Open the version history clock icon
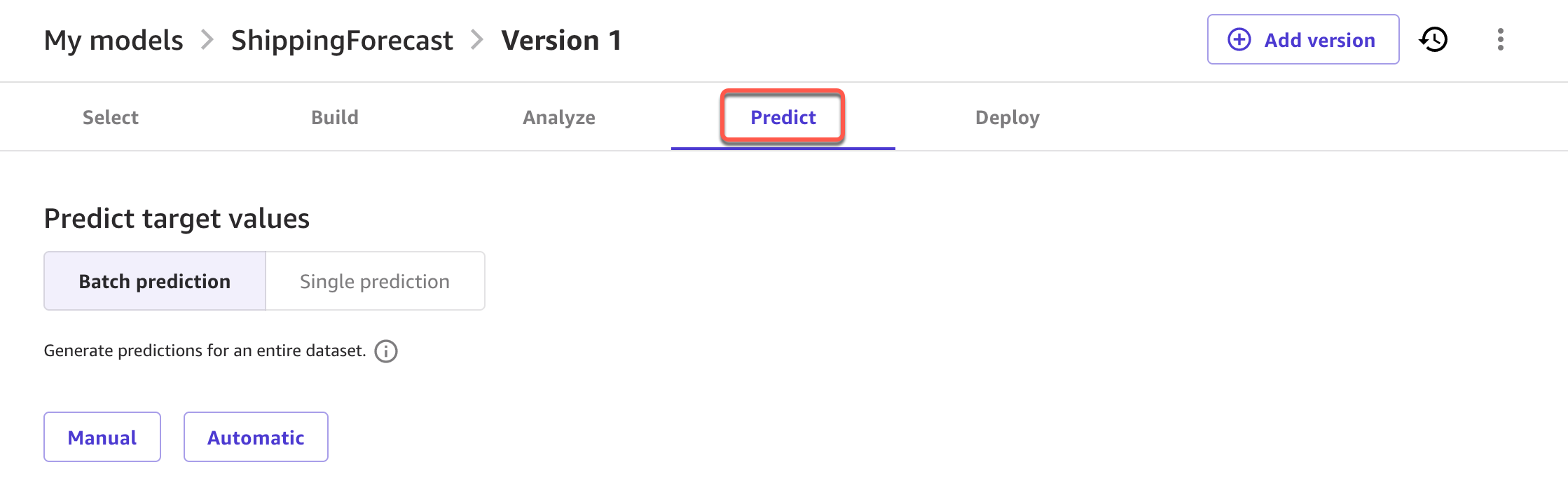The width and height of the screenshot is (1568, 481). 1433,39
